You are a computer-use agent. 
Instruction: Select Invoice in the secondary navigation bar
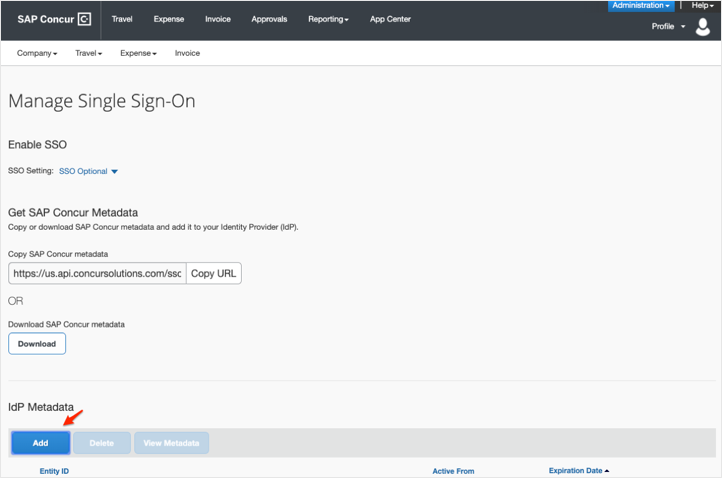(187, 53)
